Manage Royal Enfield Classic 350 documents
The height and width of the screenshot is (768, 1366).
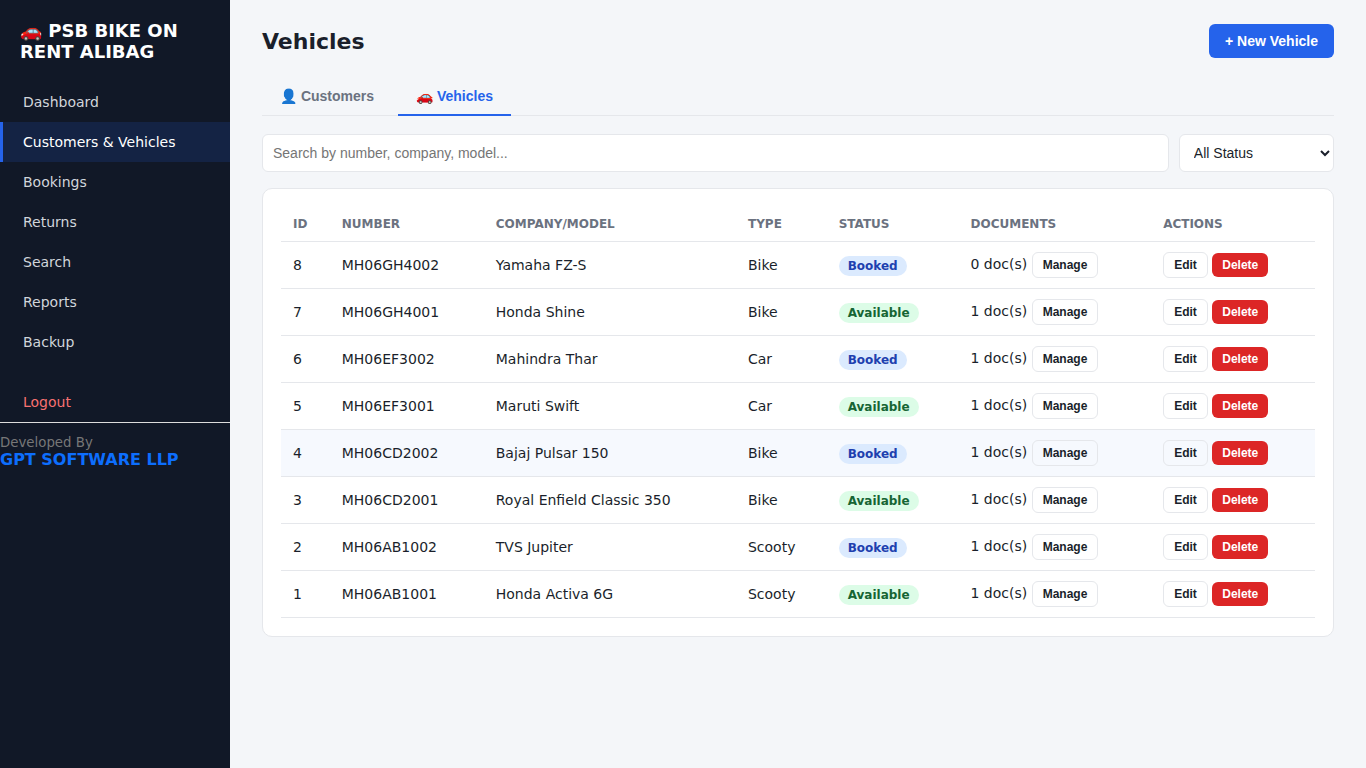point(1065,500)
